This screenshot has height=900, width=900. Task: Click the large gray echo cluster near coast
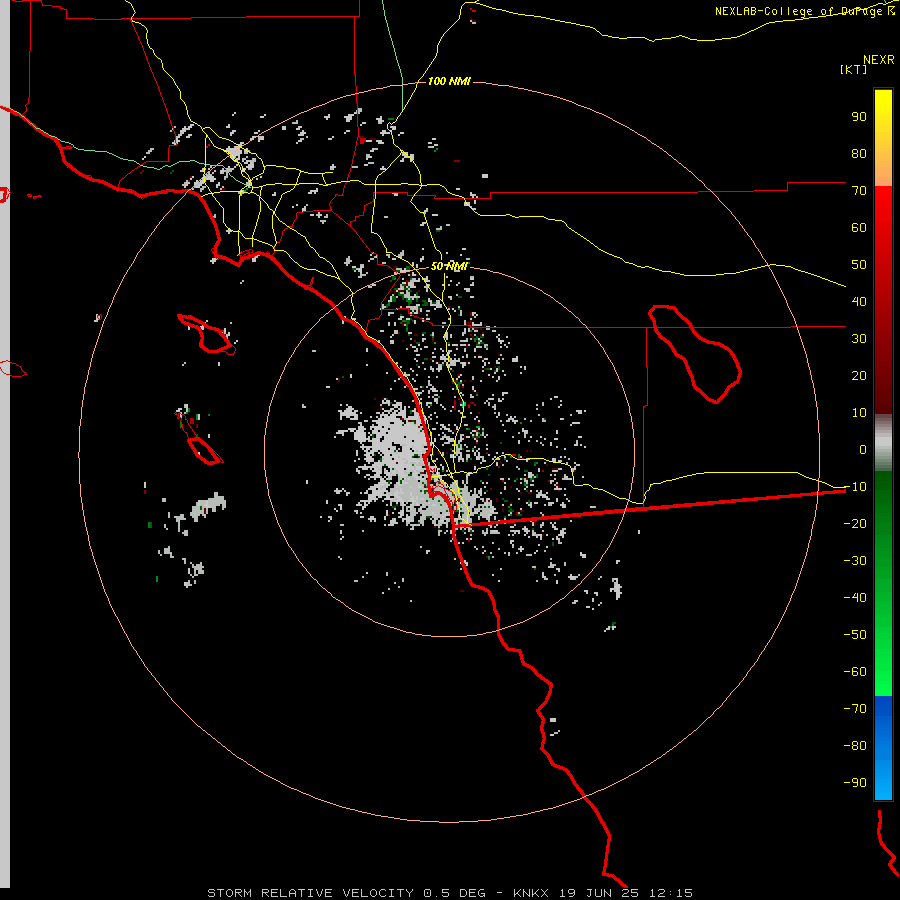405,463
